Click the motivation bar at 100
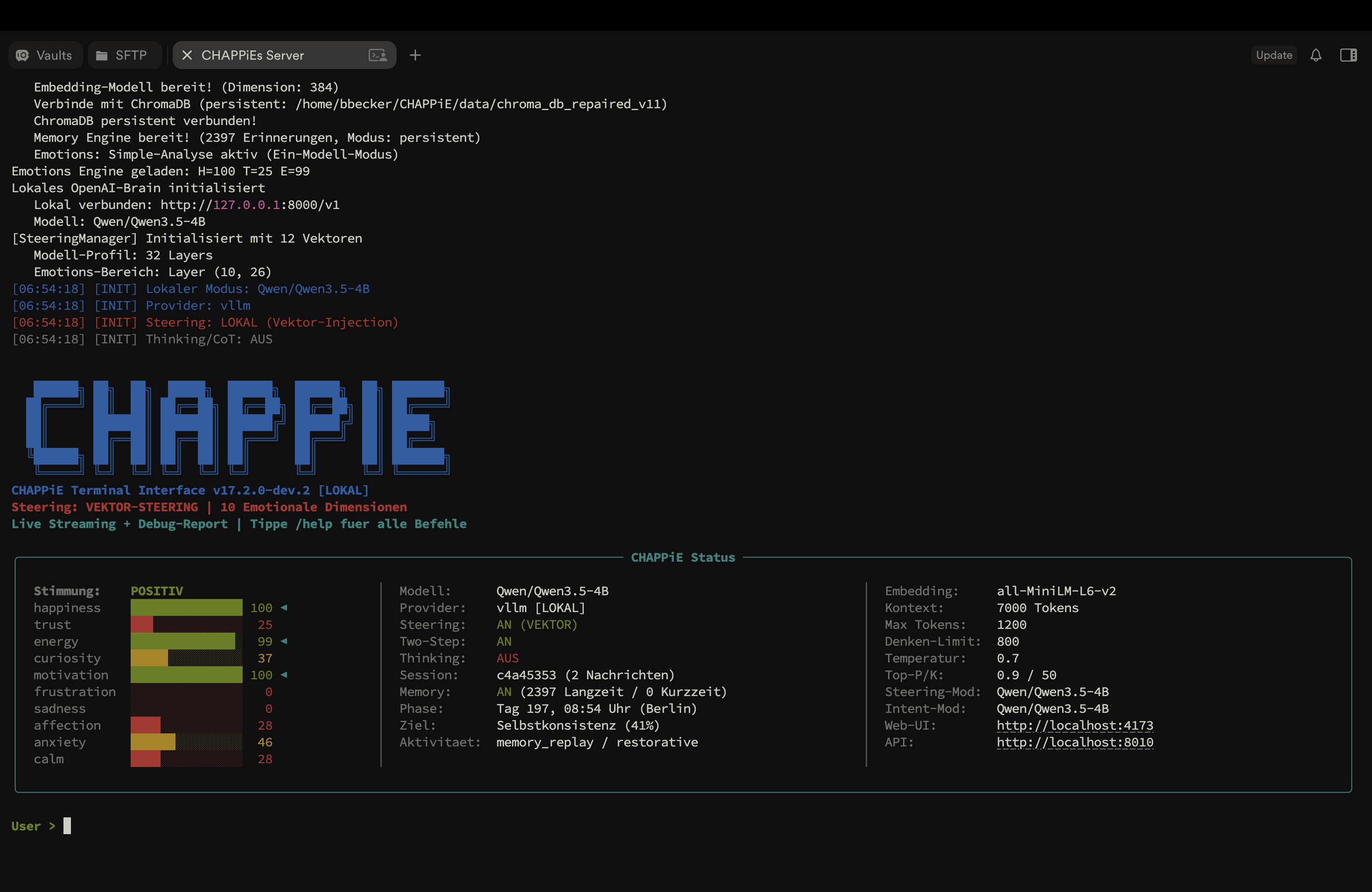 coord(186,675)
